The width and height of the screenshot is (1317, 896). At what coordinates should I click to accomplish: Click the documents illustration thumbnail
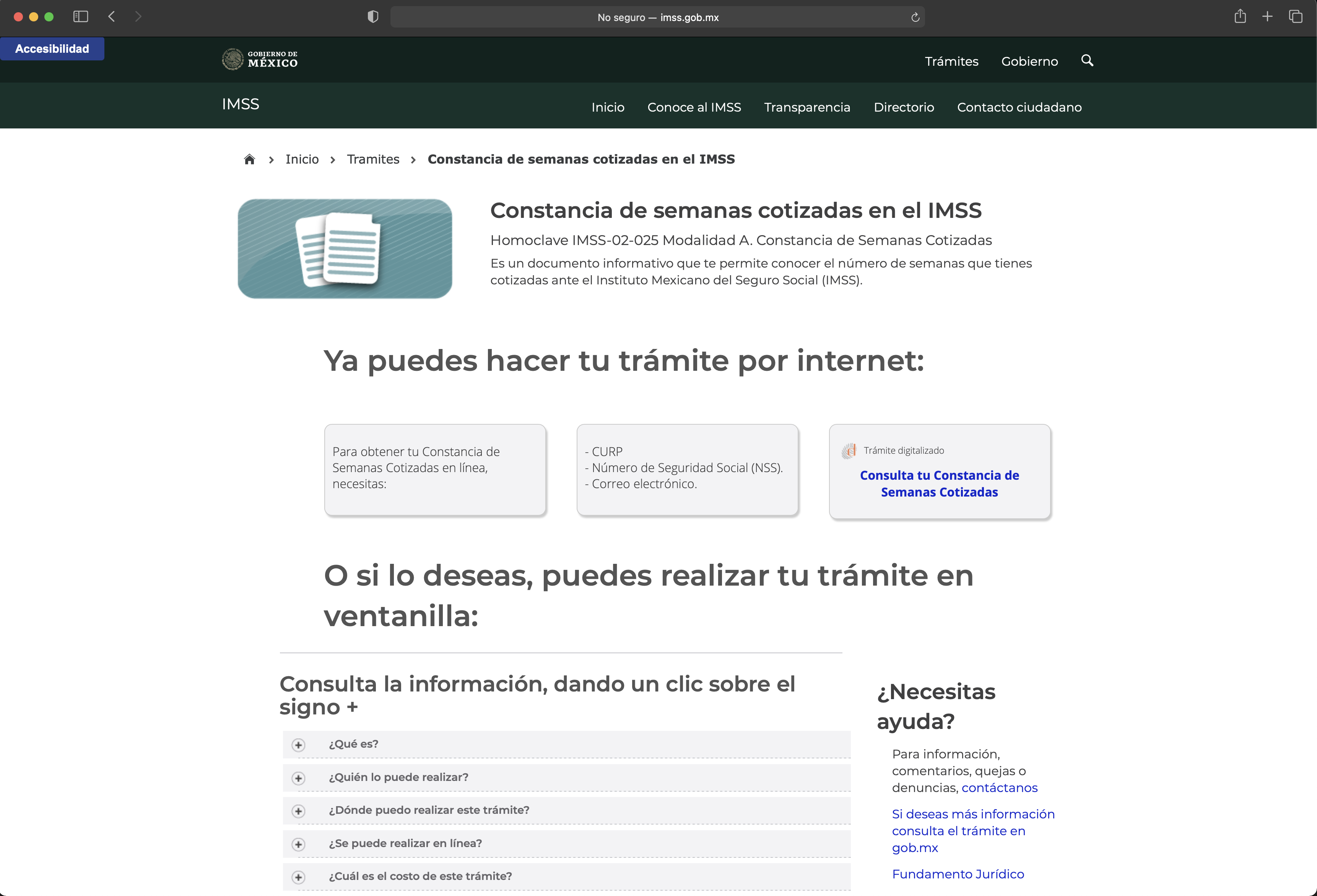coord(345,248)
